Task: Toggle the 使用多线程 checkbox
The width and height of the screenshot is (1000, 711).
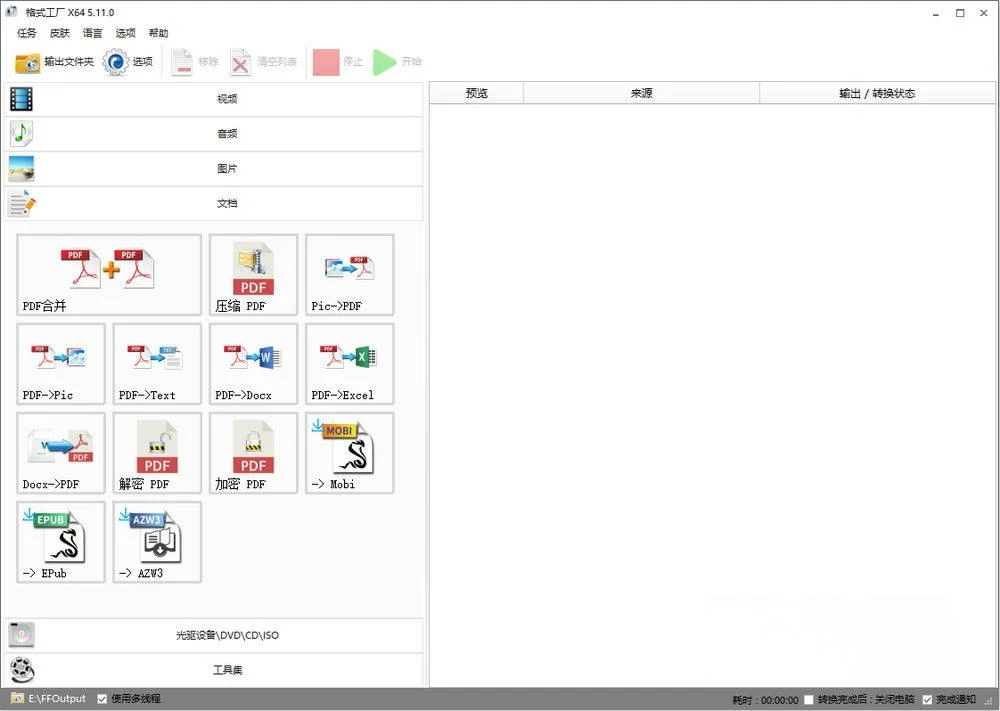Action: [x=103, y=699]
